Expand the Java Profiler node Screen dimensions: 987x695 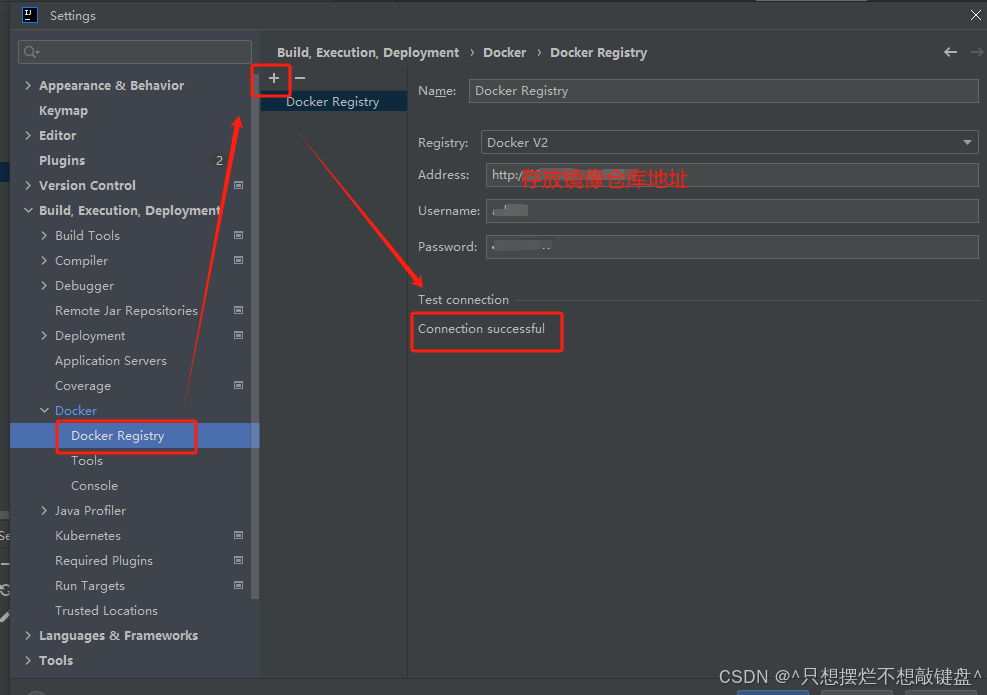click(x=44, y=510)
